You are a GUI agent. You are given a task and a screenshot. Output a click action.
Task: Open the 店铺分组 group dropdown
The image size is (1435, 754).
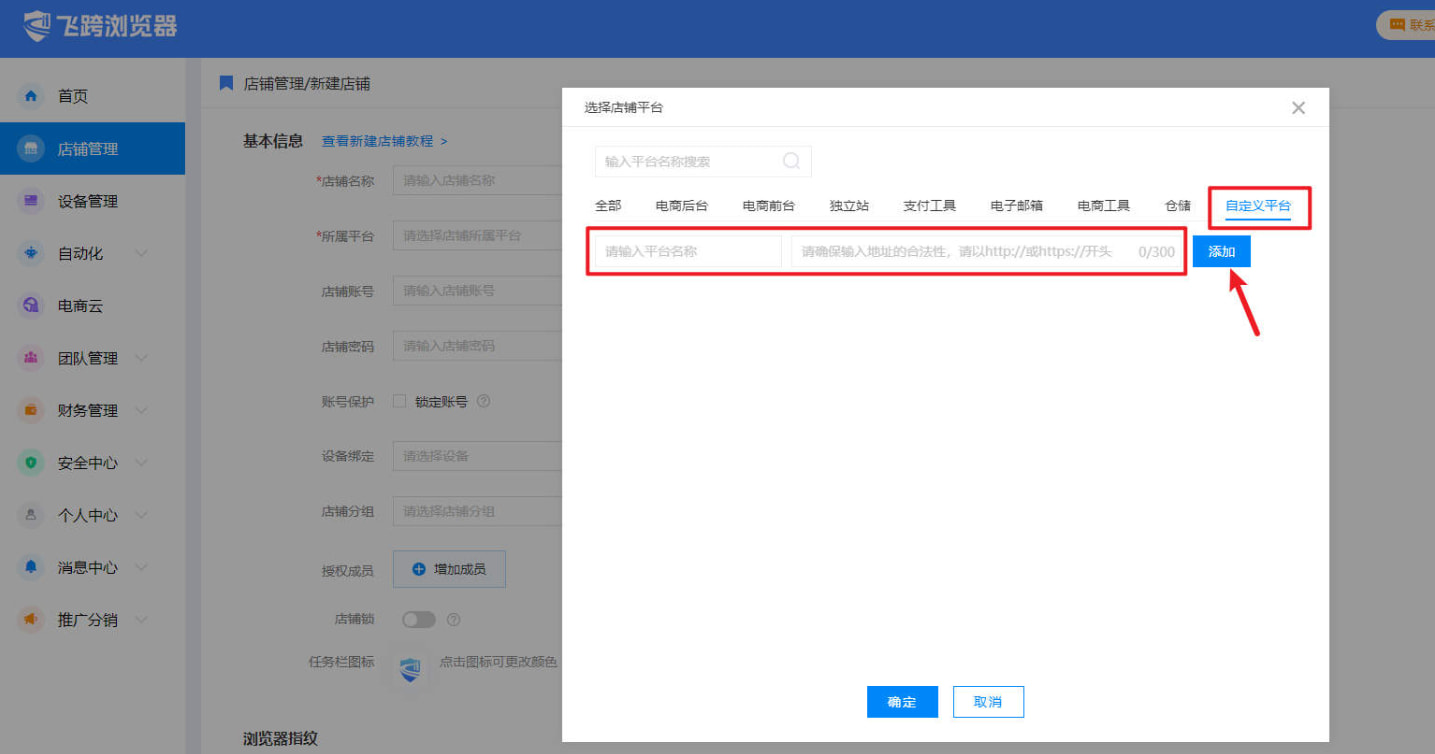(x=477, y=511)
